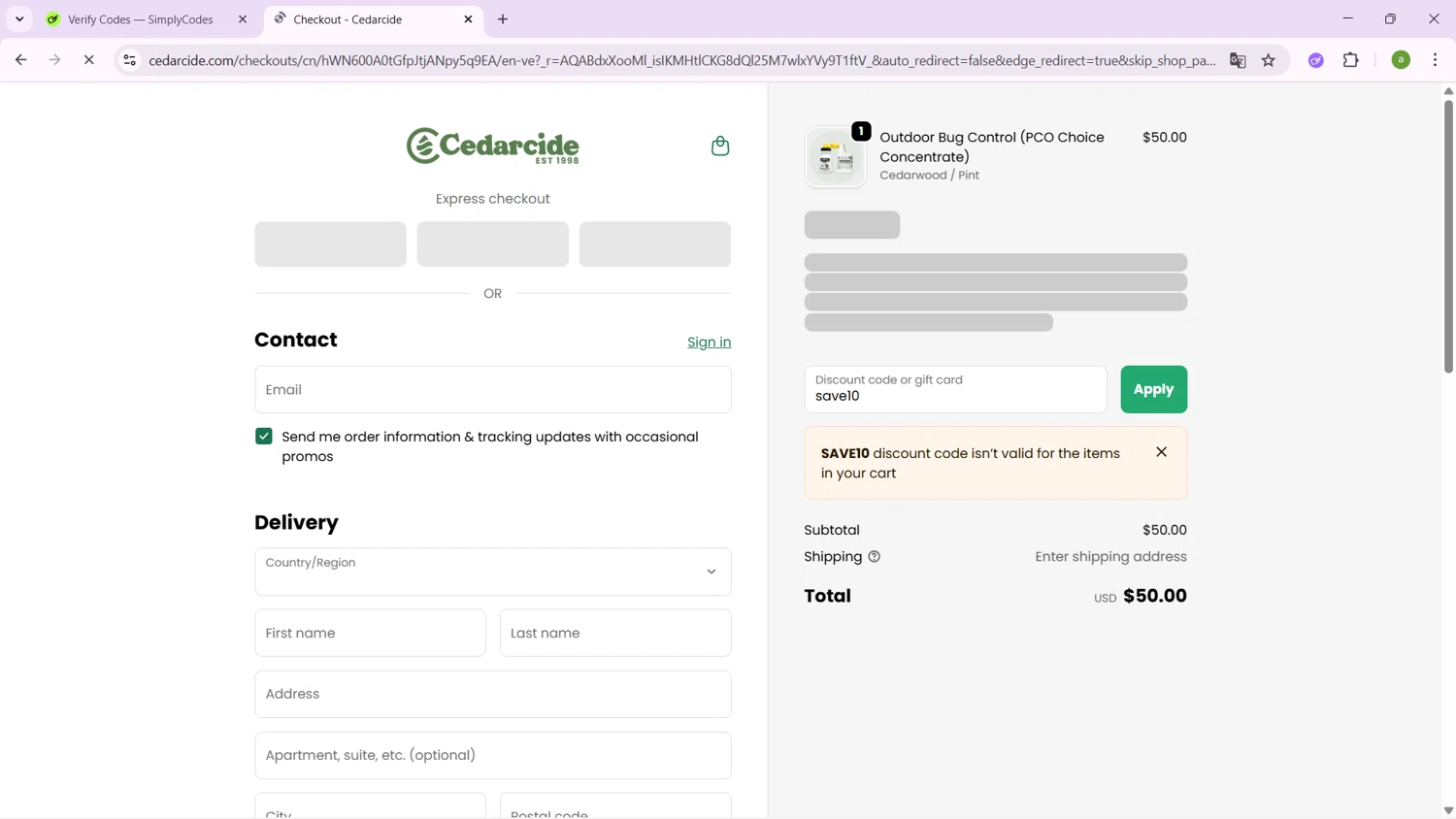
Task: Click the Cedarcide logo
Action: pyautogui.click(x=493, y=146)
